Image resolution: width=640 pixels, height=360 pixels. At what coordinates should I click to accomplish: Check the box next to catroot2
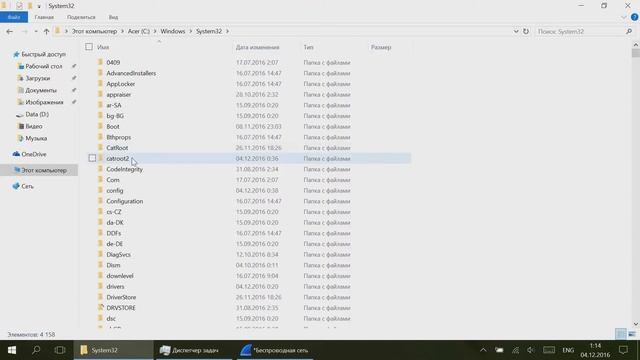pos(92,158)
